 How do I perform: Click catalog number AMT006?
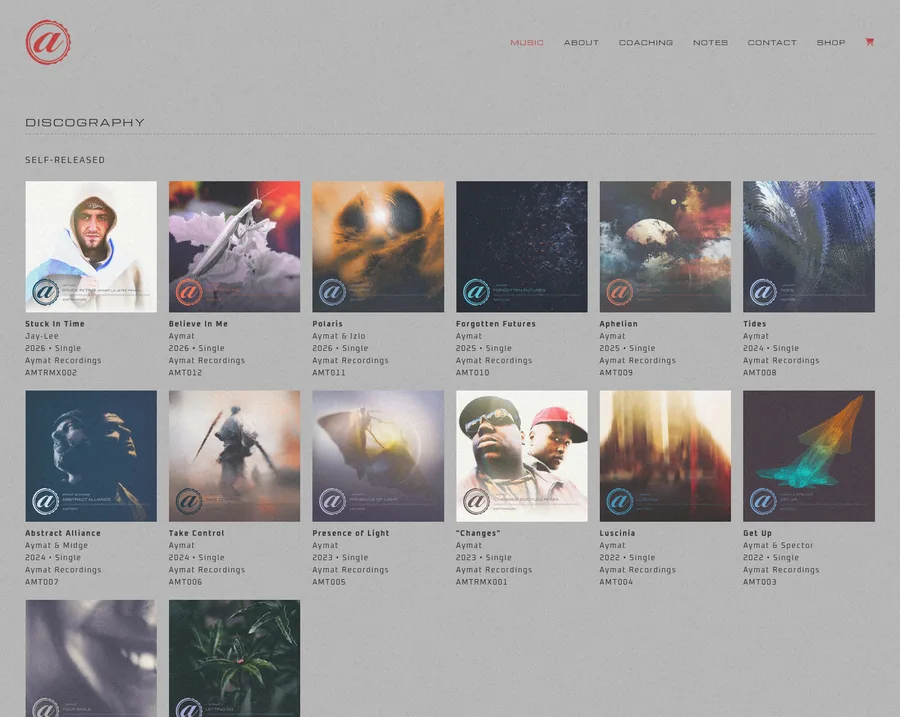(185, 582)
